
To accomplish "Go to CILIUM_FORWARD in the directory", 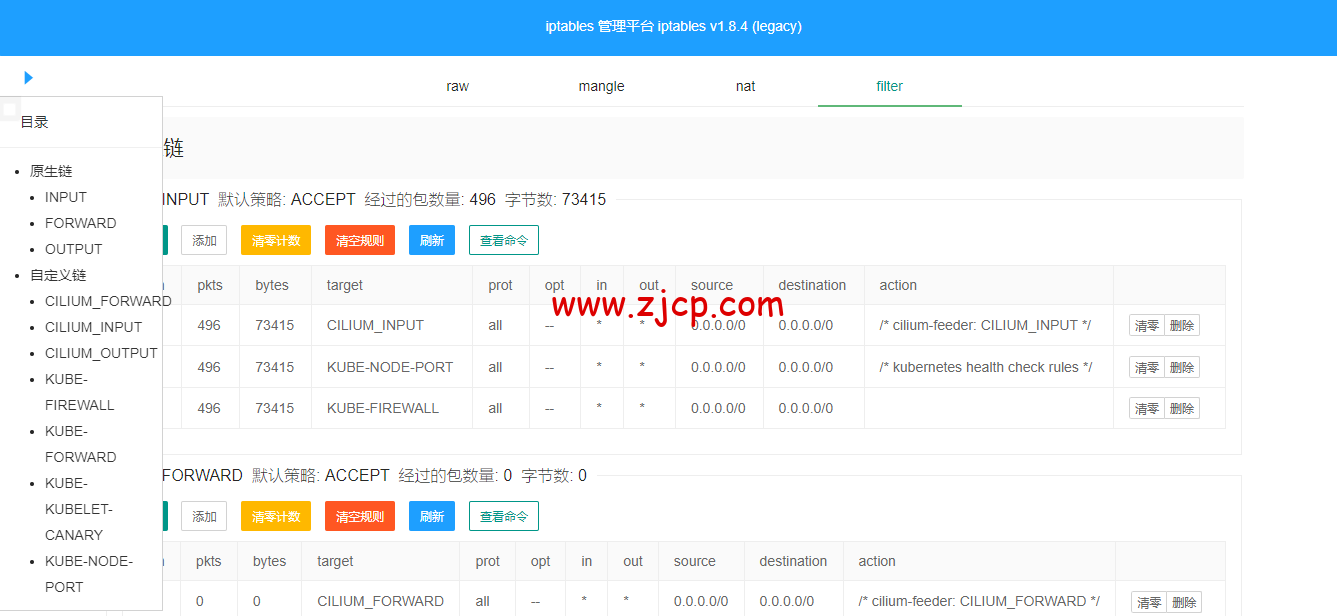I will click(x=108, y=301).
